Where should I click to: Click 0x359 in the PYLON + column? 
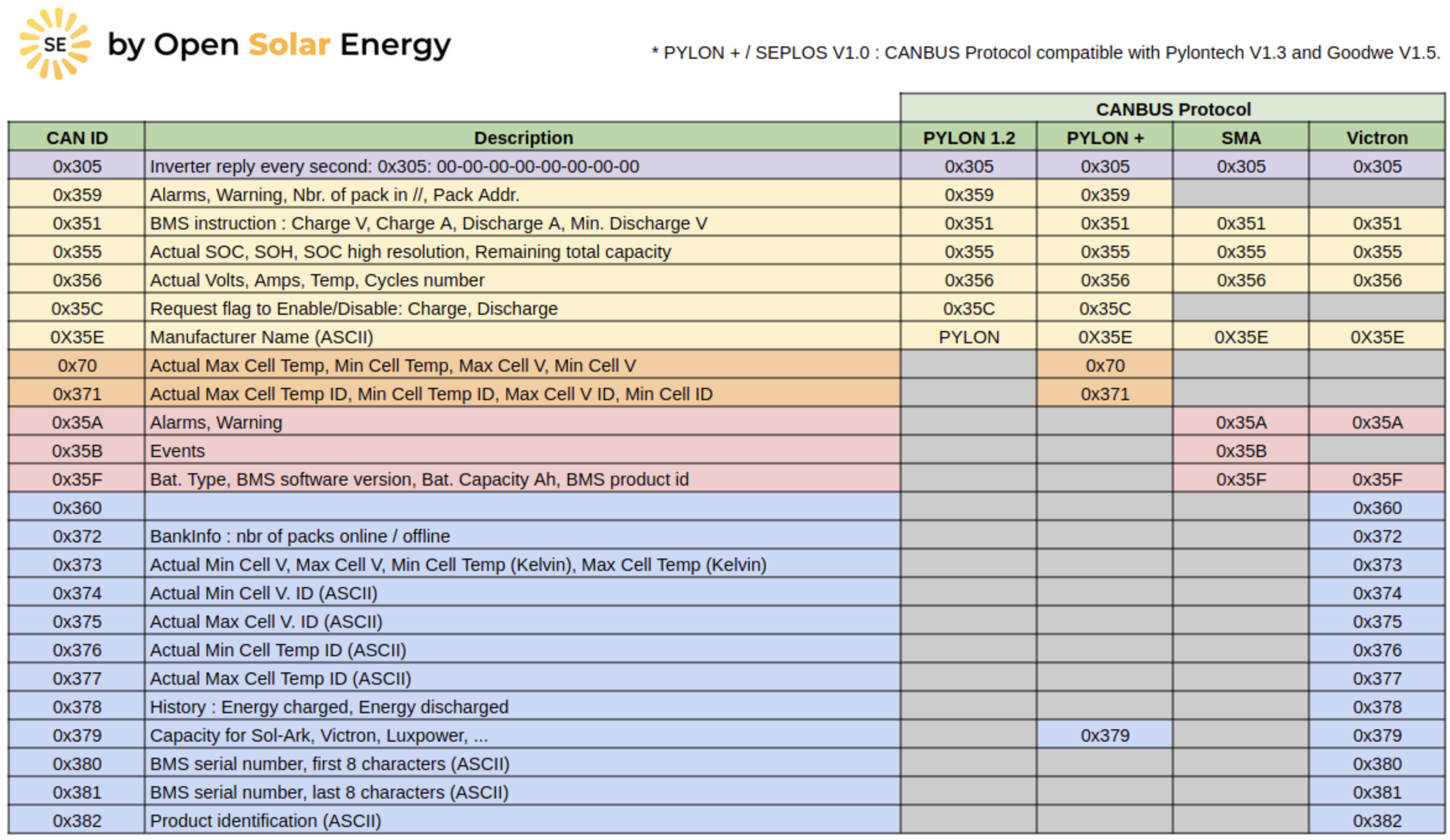point(1105,194)
